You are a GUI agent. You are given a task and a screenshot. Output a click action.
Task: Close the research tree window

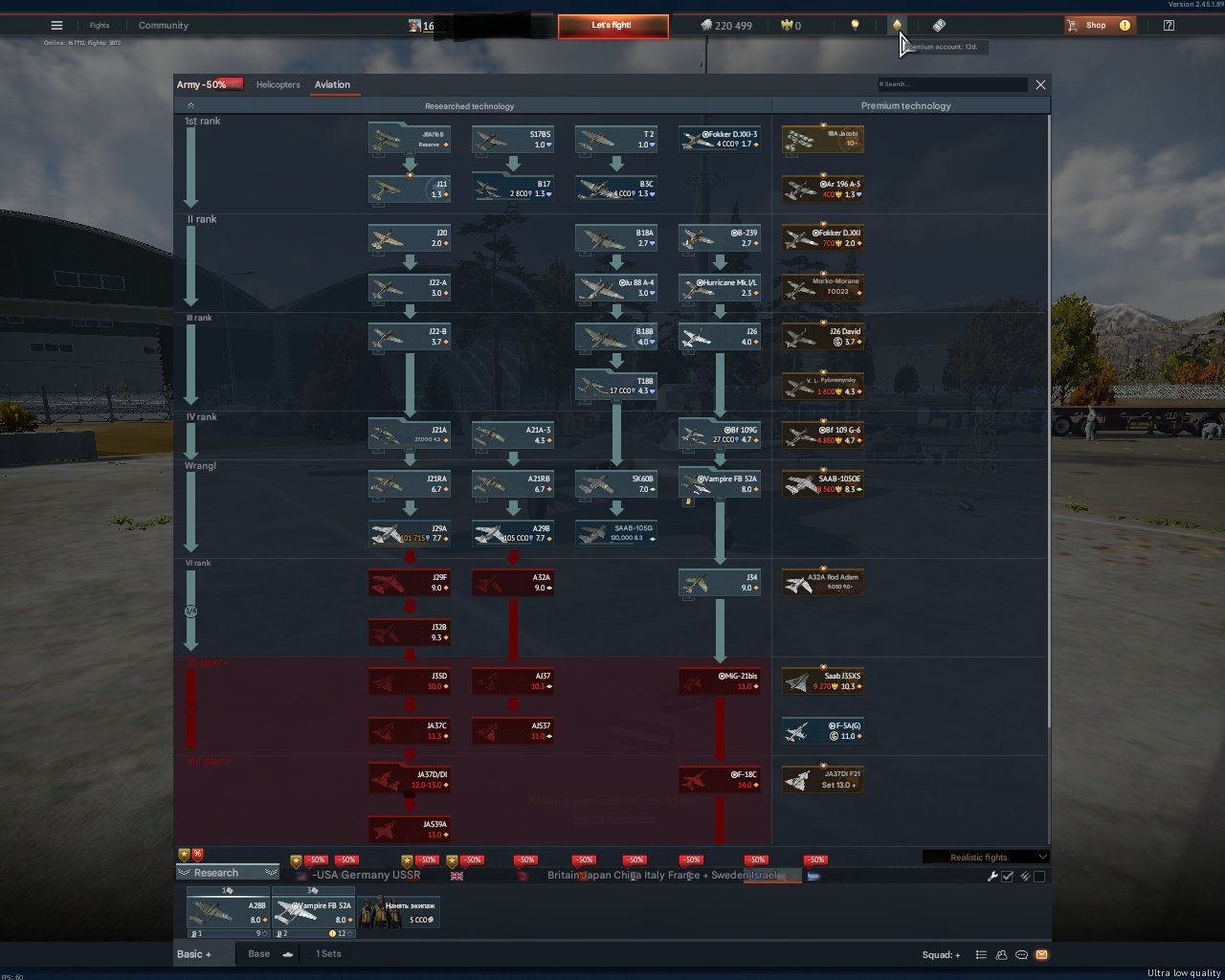click(1040, 84)
